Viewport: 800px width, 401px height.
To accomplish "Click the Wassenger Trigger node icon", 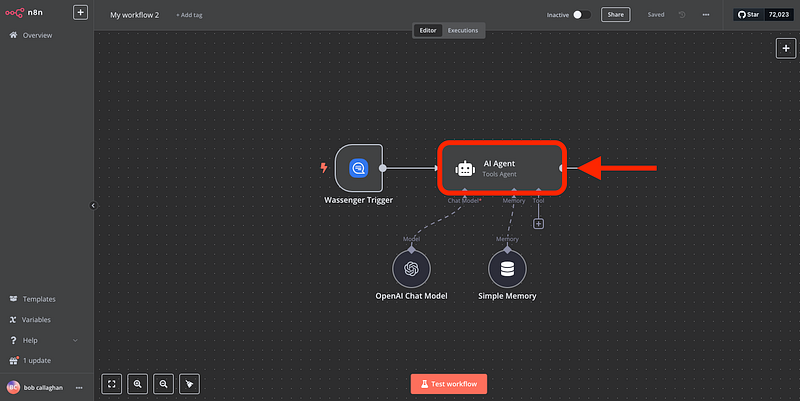I will tap(358, 168).
